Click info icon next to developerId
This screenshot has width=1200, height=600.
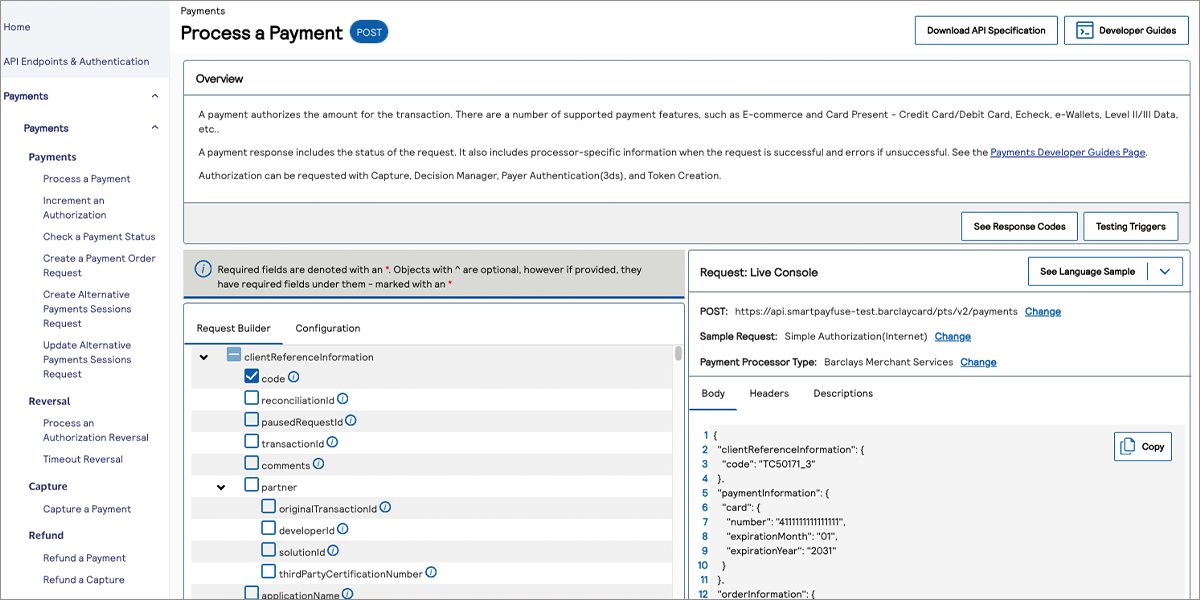click(342, 529)
